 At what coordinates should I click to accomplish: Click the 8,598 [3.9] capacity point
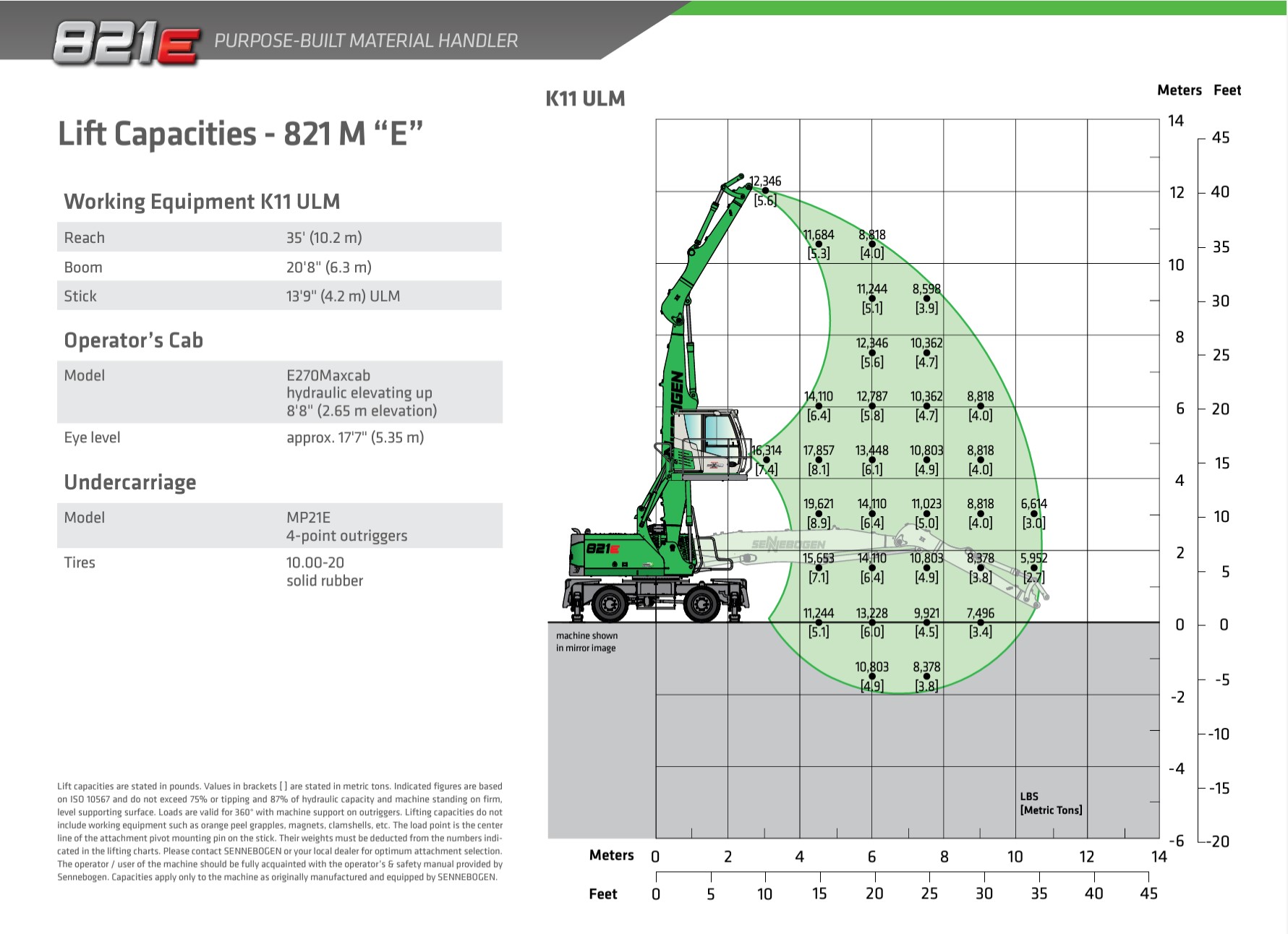point(926,298)
